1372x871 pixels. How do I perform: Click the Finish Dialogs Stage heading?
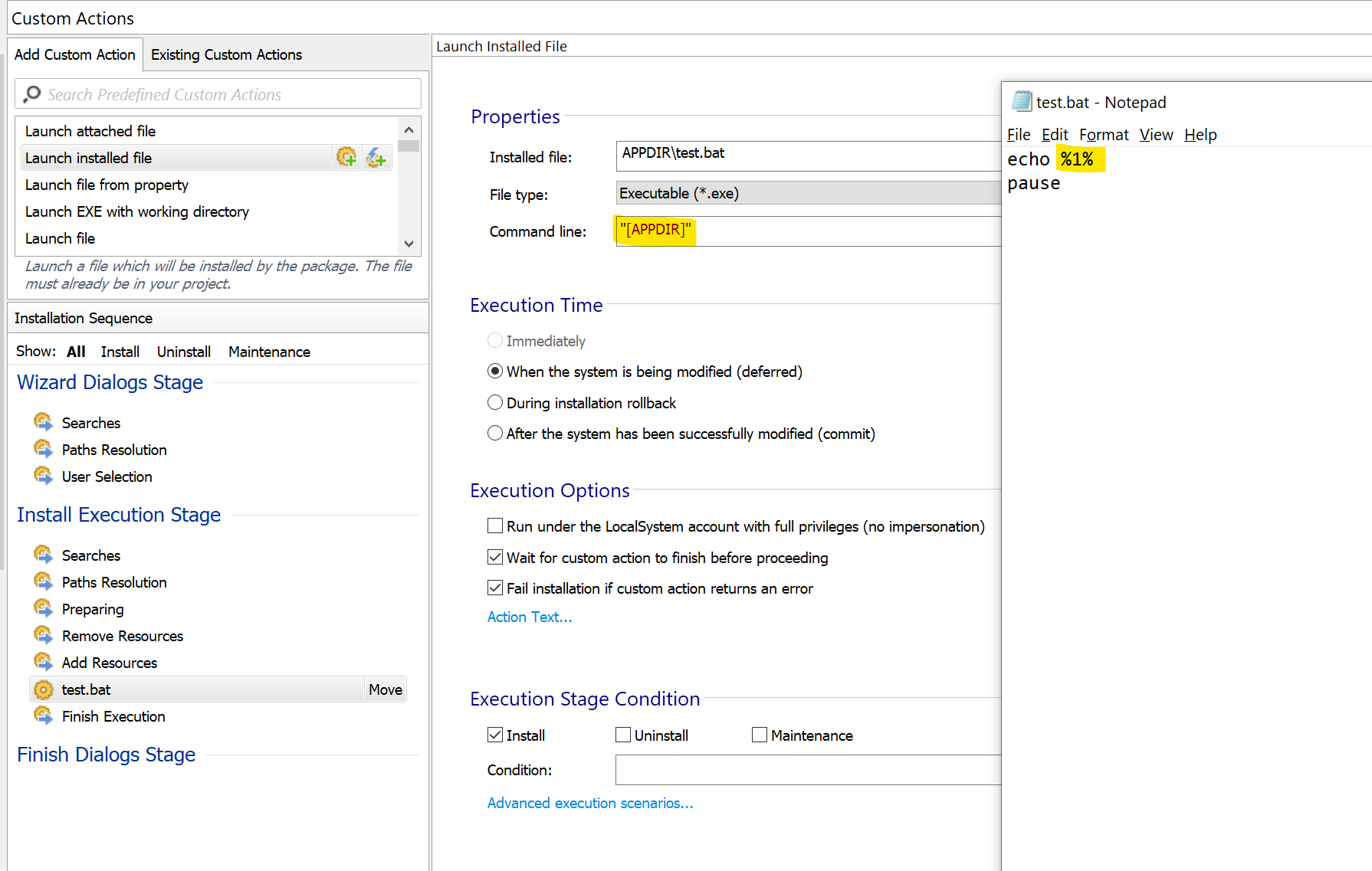point(107,755)
